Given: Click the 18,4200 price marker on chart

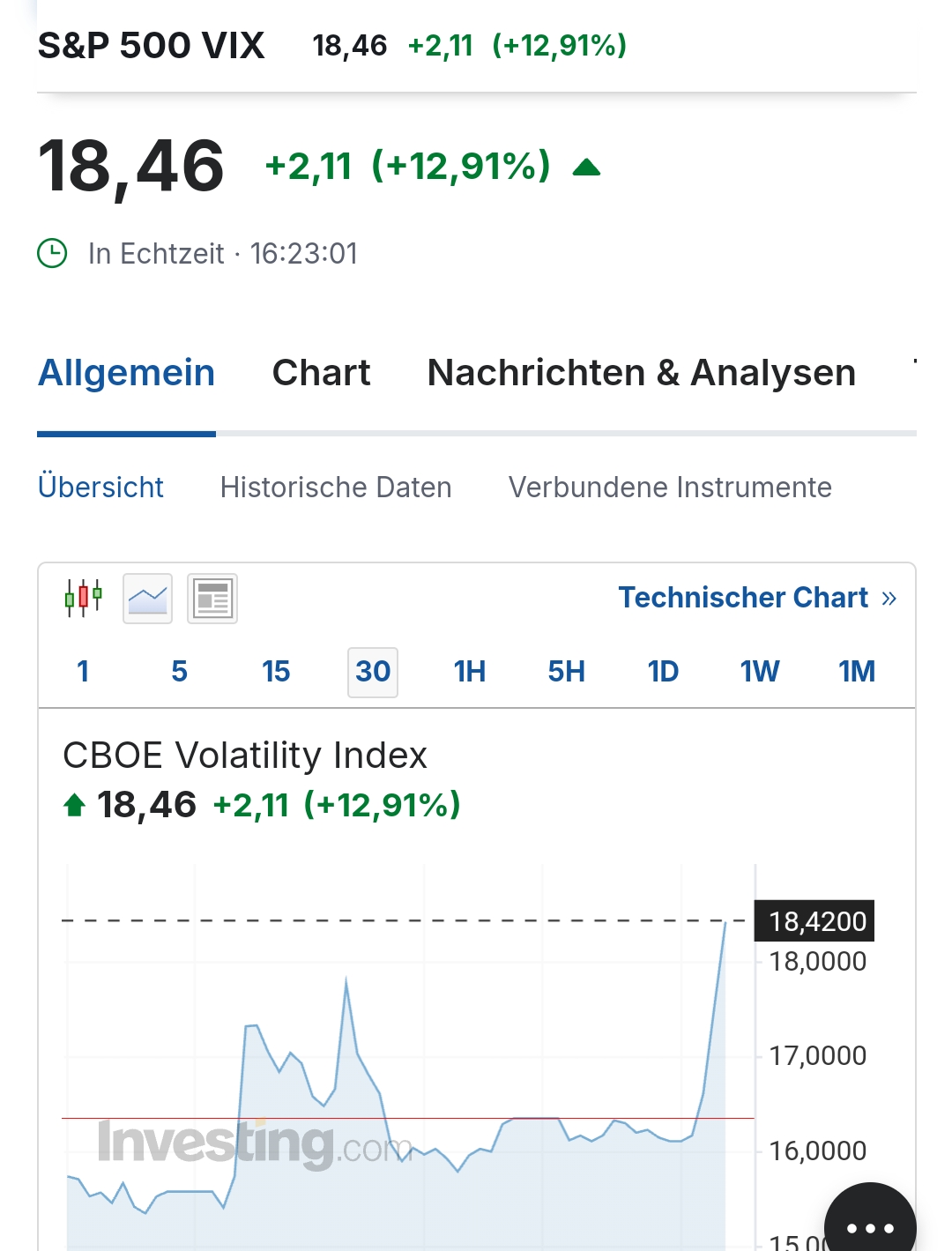Looking at the screenshot, I should tap(815, 921).
